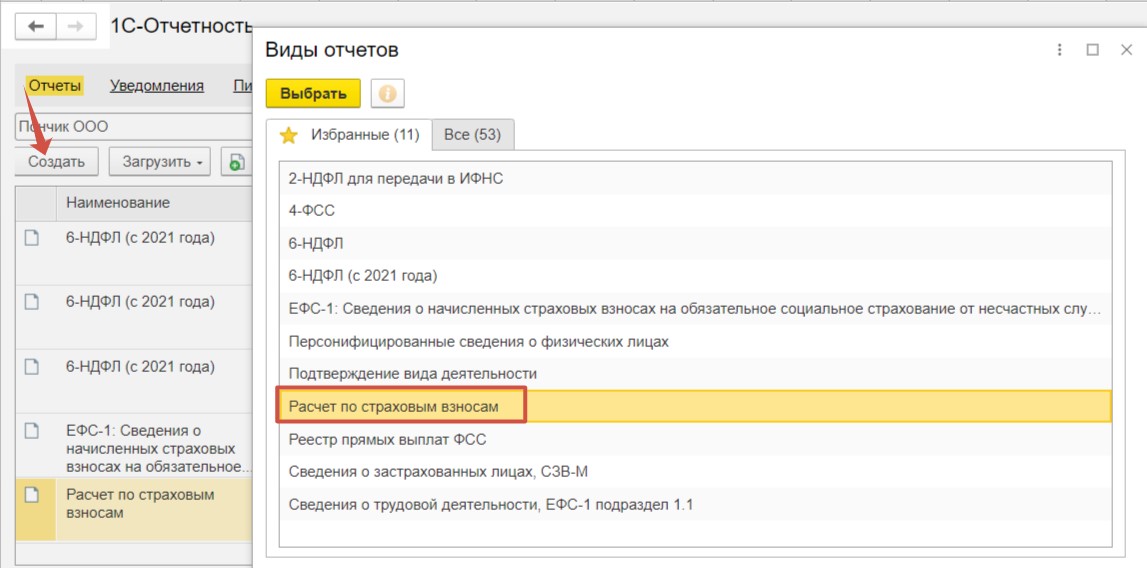The height and width of the screenshot is (568, 1147).
Task: Click the Создать button
Action: click(x=56, y=162)
